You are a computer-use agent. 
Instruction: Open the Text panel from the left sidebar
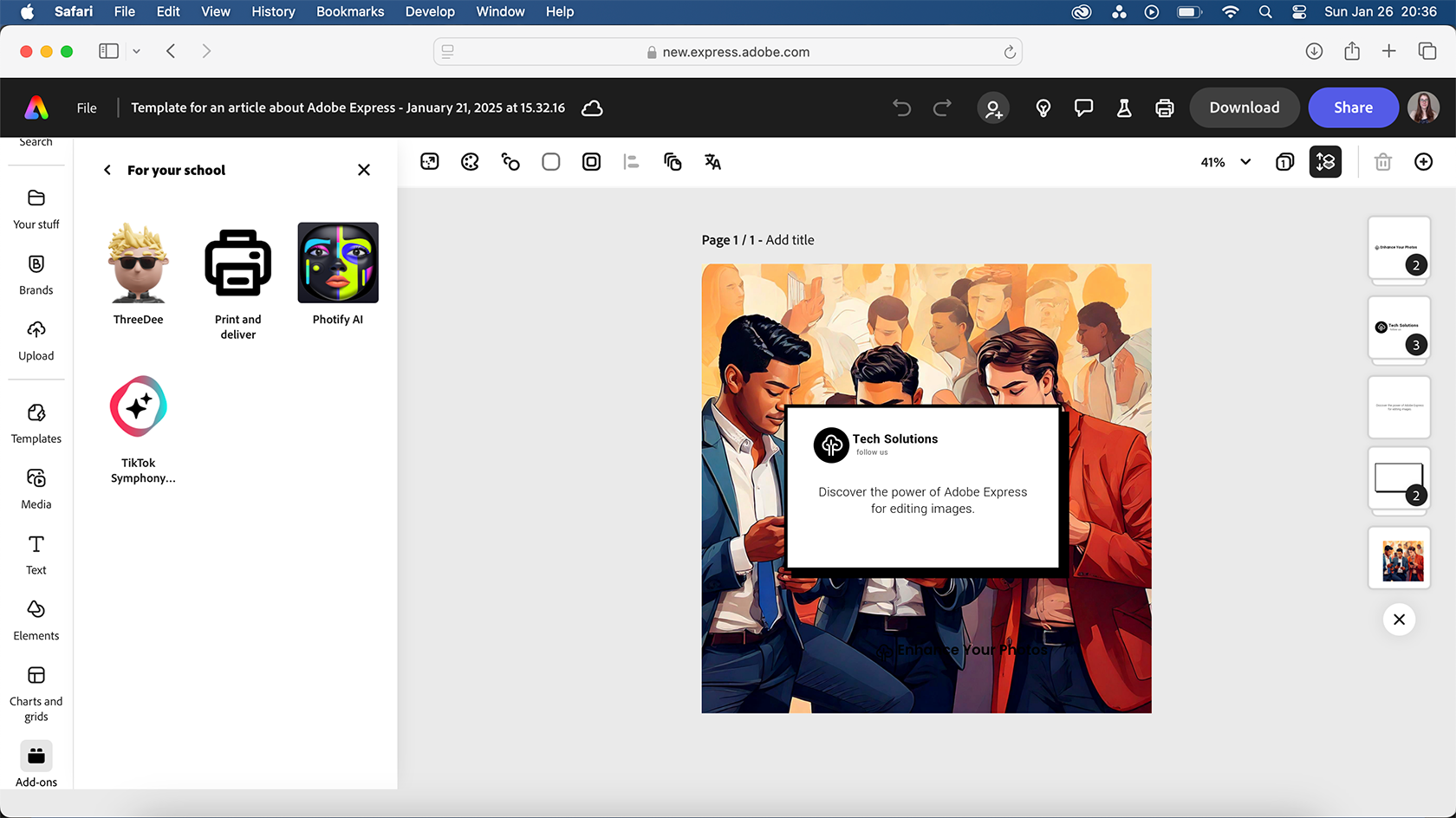[36, 553]
